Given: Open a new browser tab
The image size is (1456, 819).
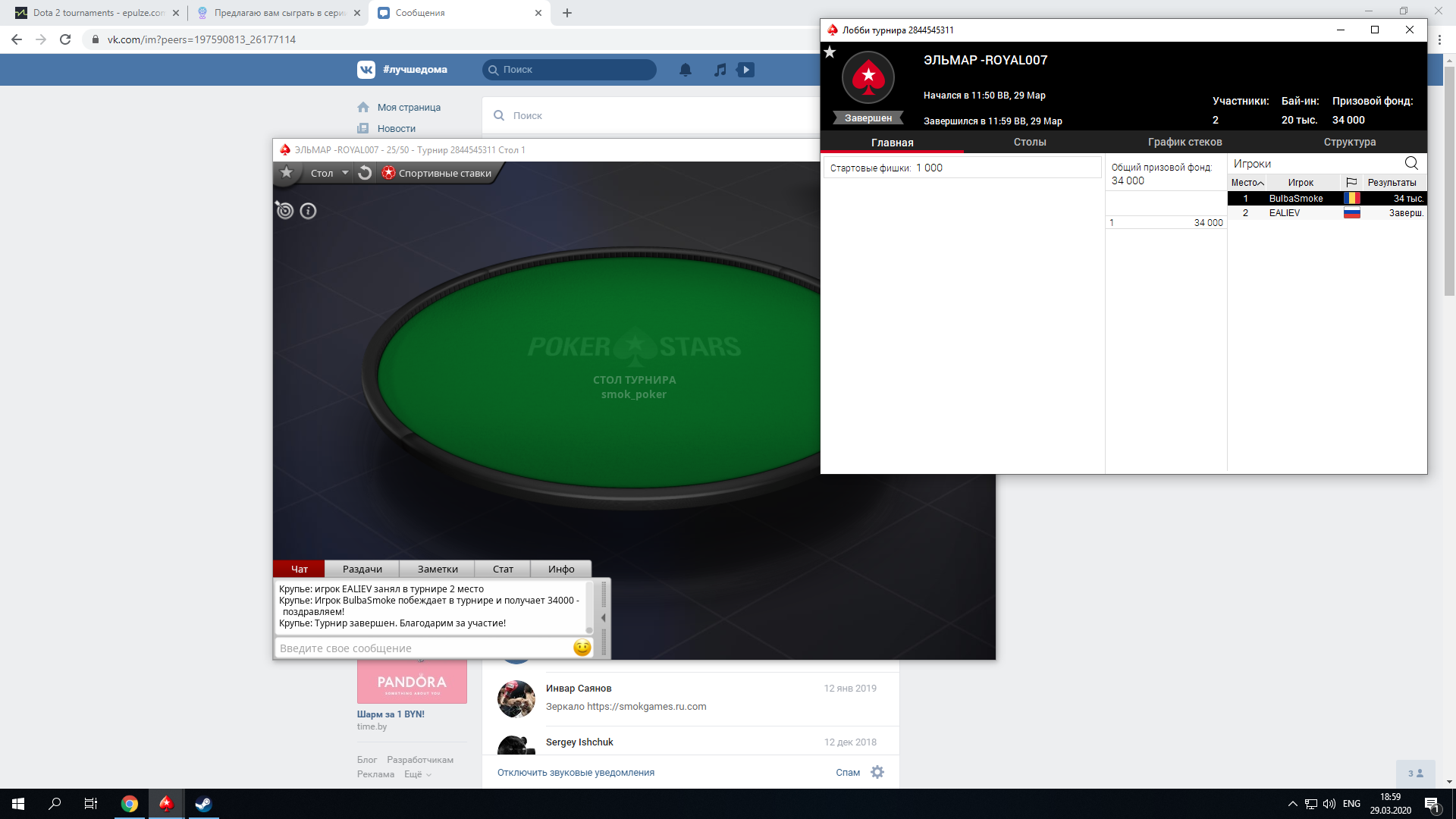Looking at the screenshot, I should (x=567, y=13).
